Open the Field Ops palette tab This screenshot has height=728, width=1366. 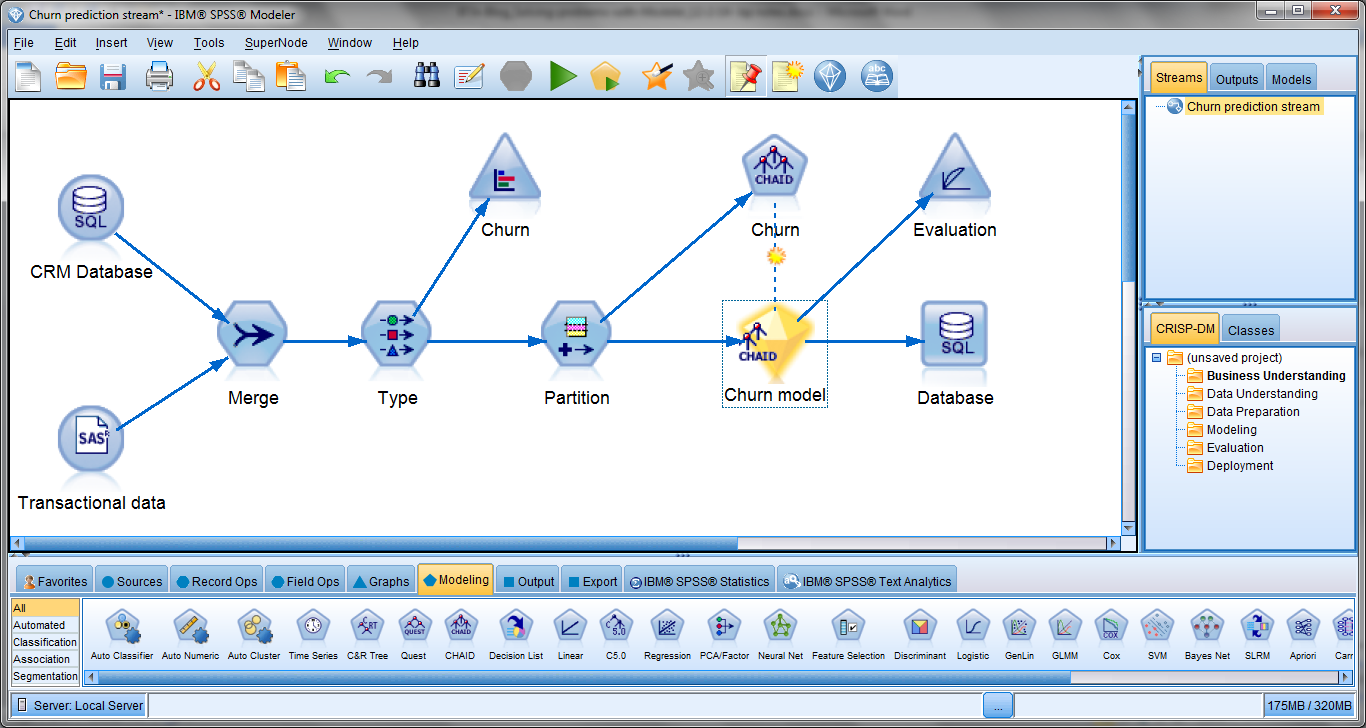(x=305, y=581)
